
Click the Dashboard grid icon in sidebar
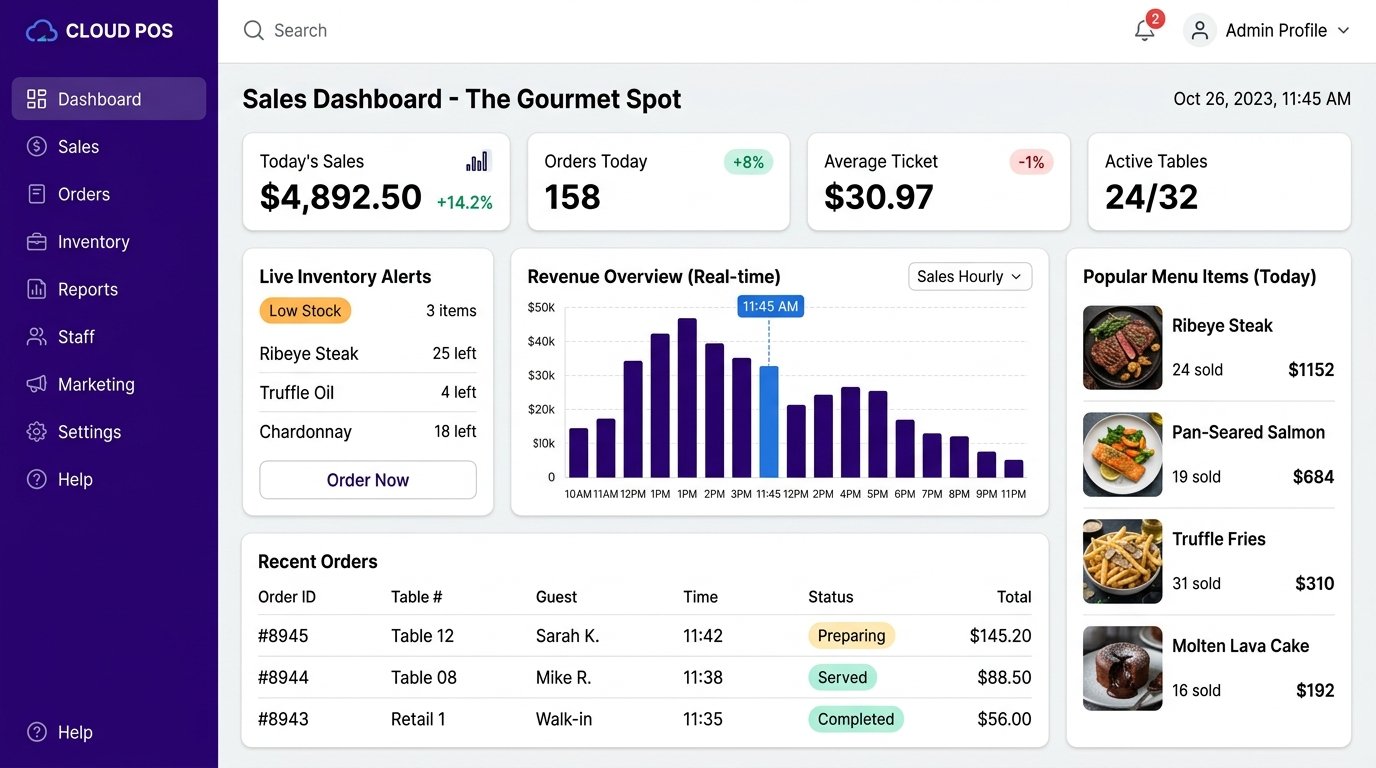(x=37, y=99)
